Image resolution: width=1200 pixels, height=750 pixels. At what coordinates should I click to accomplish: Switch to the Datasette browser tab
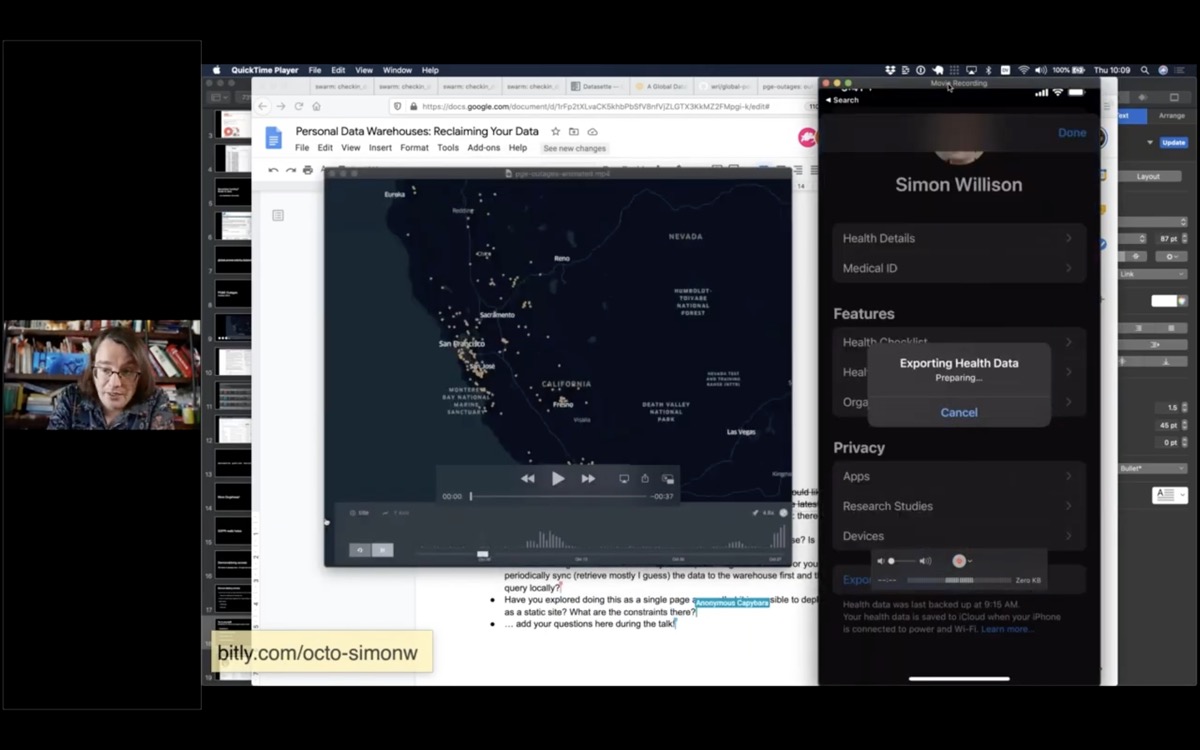tap(596, 87)
